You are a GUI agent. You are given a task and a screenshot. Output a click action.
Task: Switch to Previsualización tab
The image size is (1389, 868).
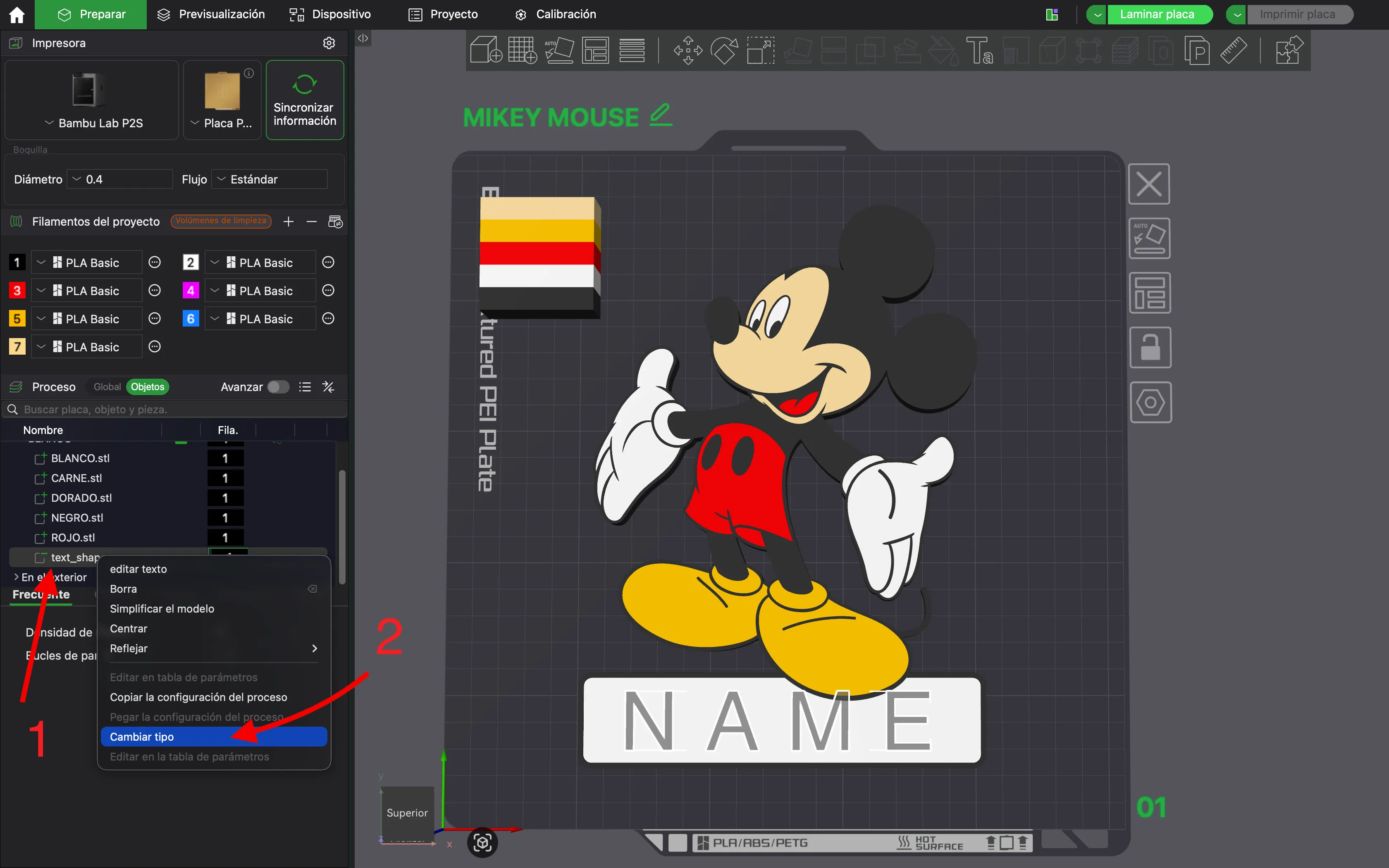pos(211,14)
